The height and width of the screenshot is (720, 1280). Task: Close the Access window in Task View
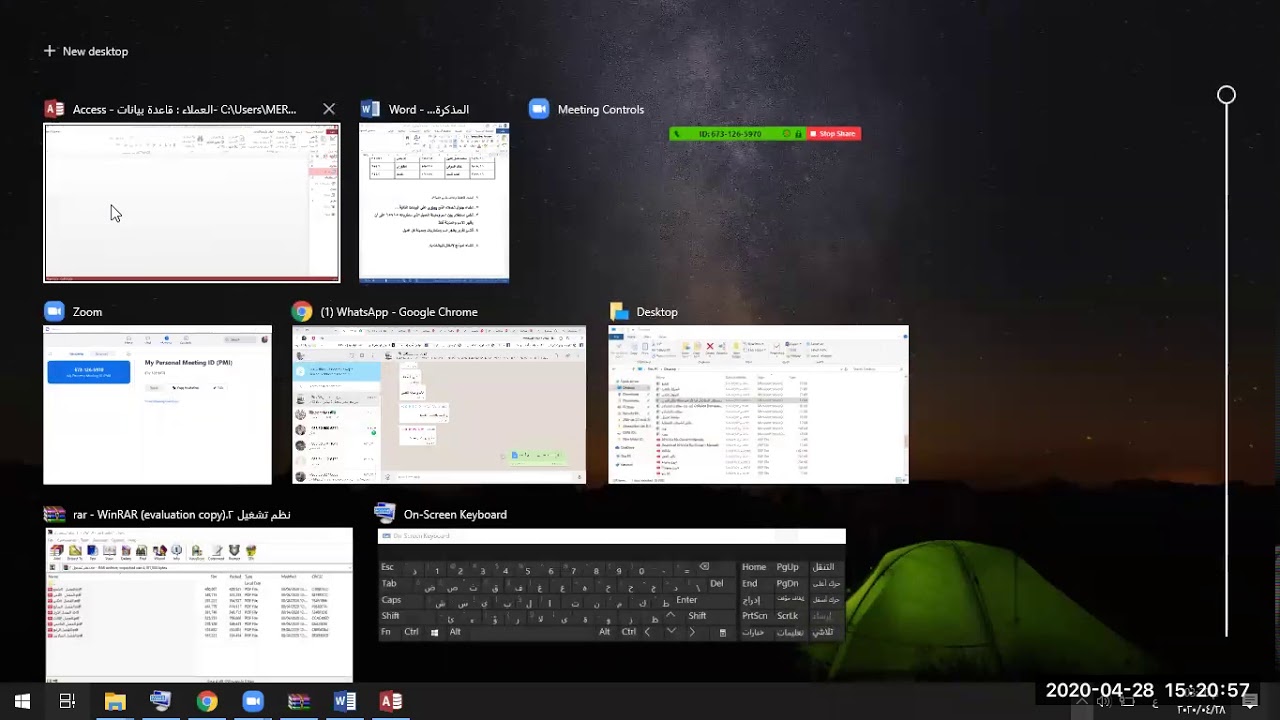tap(329, 109)
